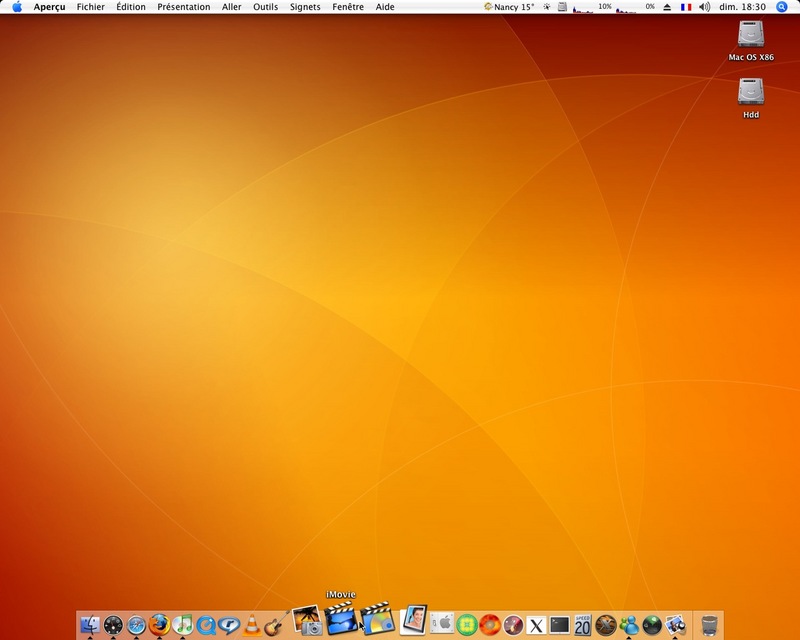Open the volume control in menu bar

[704, 7]
